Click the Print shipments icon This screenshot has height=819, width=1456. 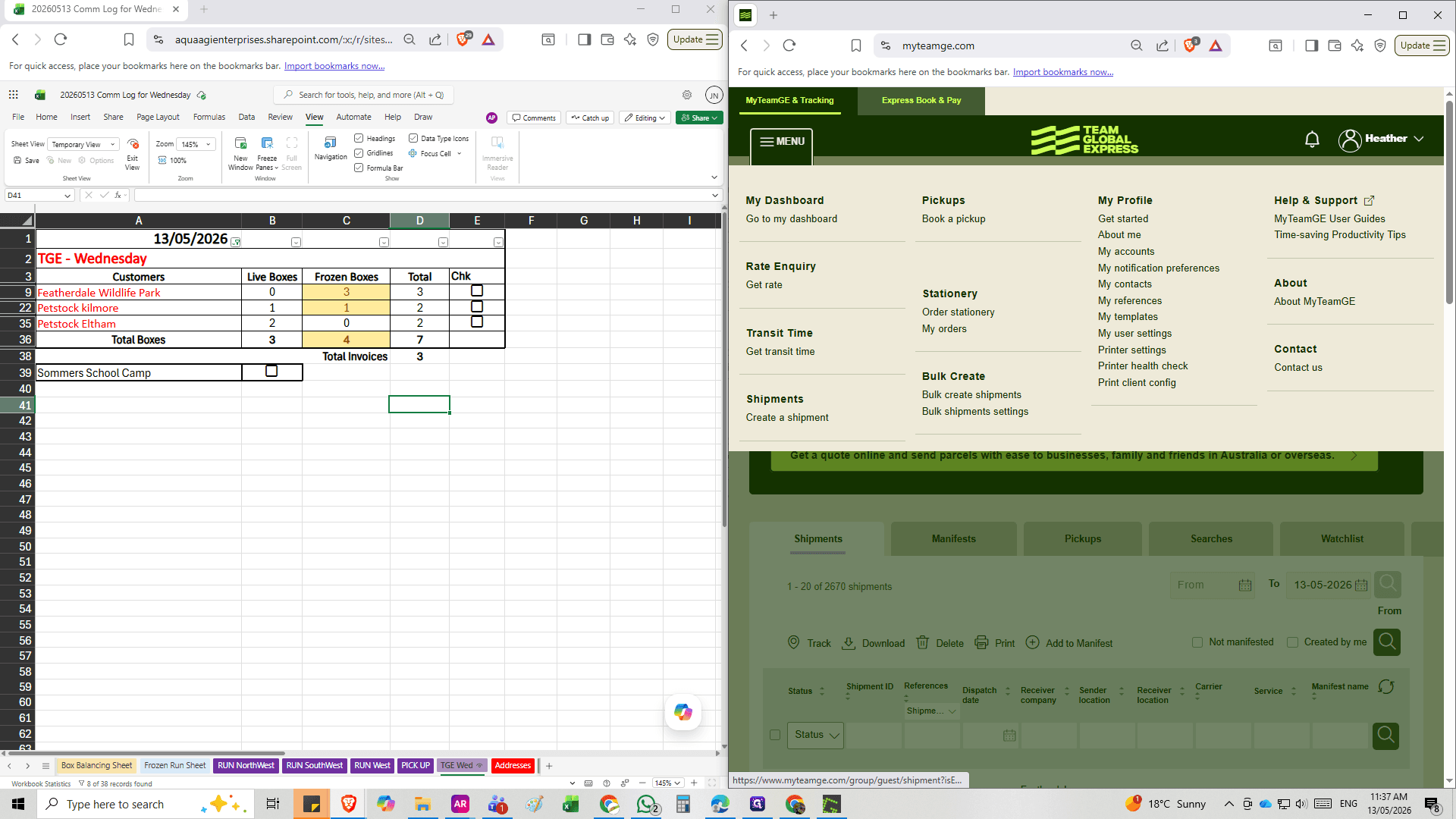pyautogui.click(x=981, y=642)
